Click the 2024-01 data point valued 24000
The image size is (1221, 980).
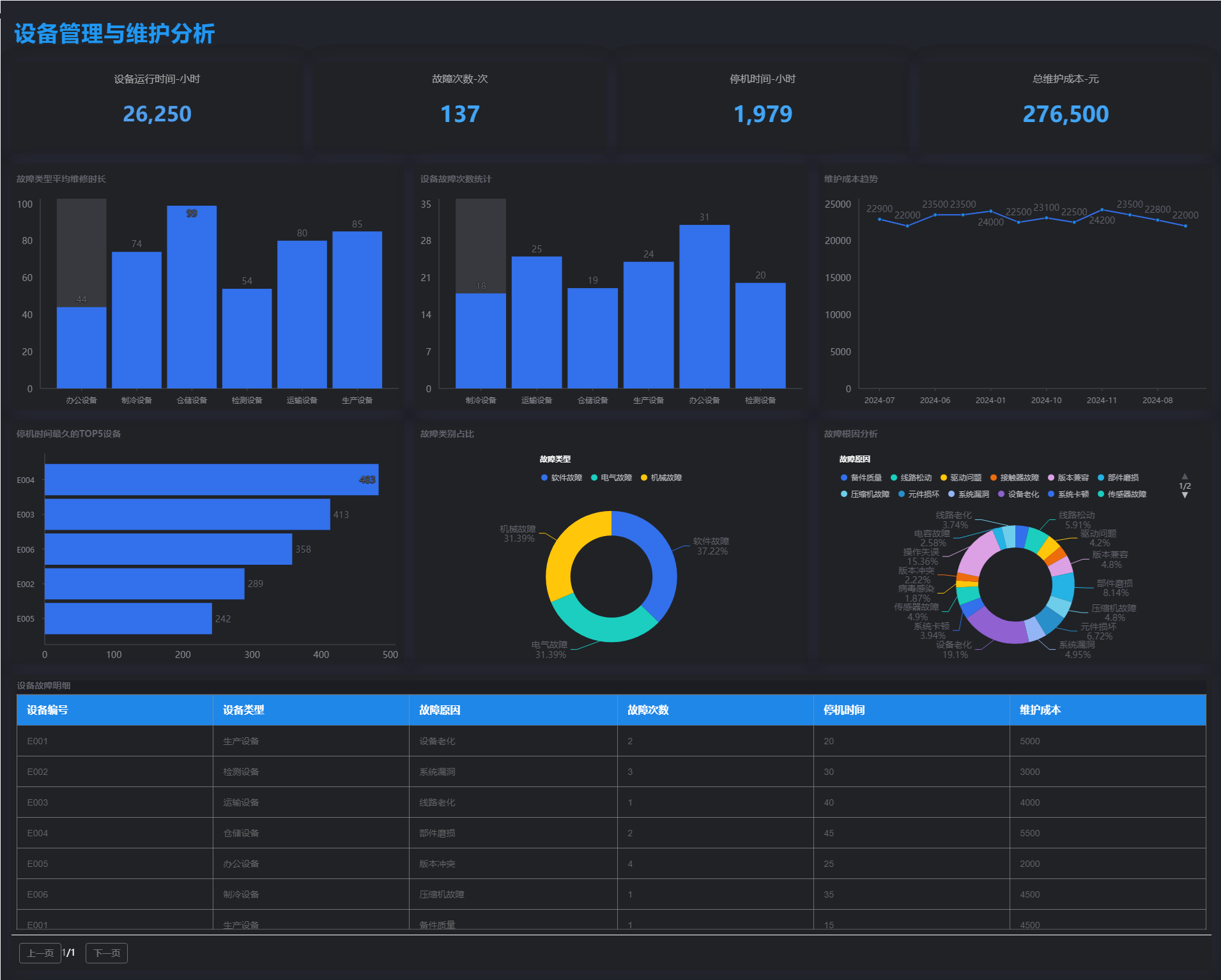click(991, 211)
